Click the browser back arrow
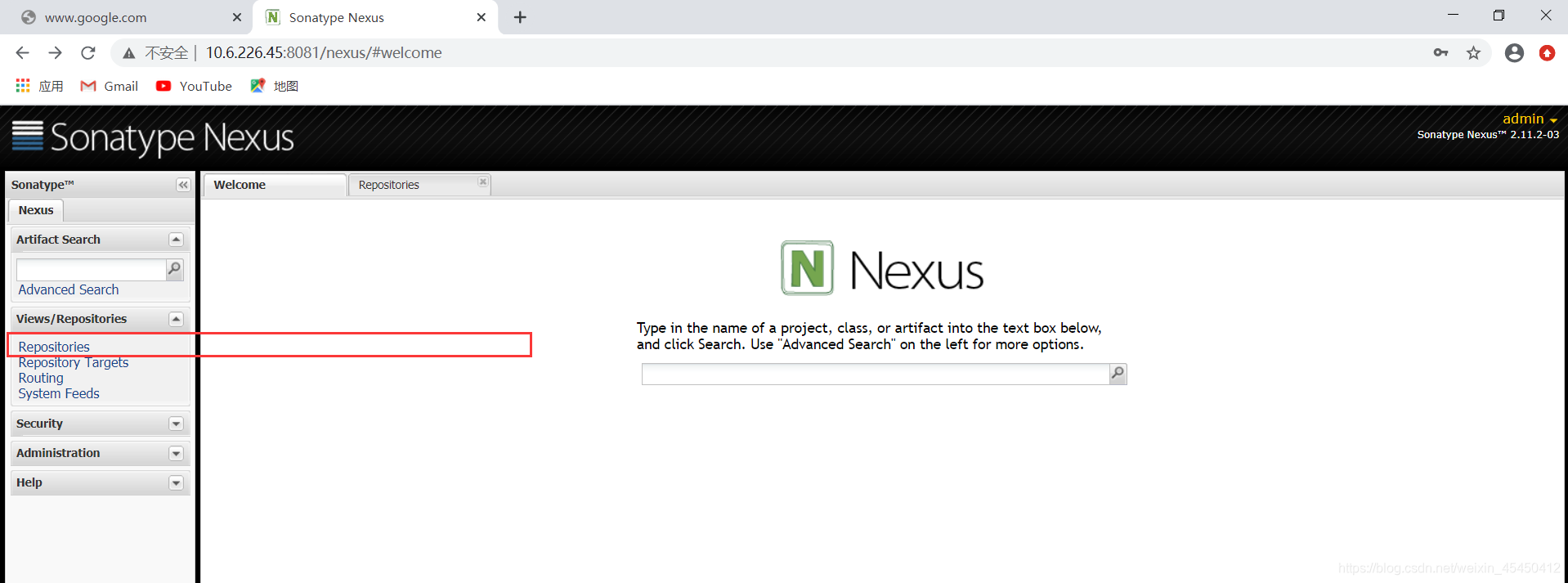This screenshot has height=583, width=1568. (22, 53)
